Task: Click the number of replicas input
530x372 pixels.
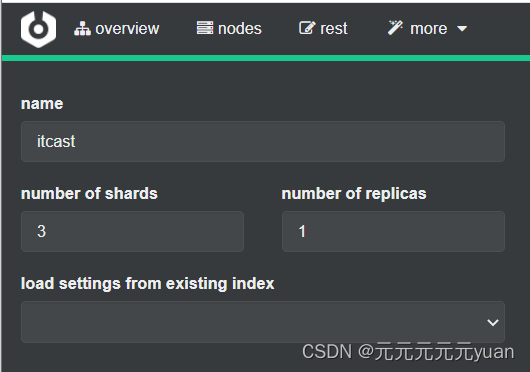Action: click(x=393, y=231)
